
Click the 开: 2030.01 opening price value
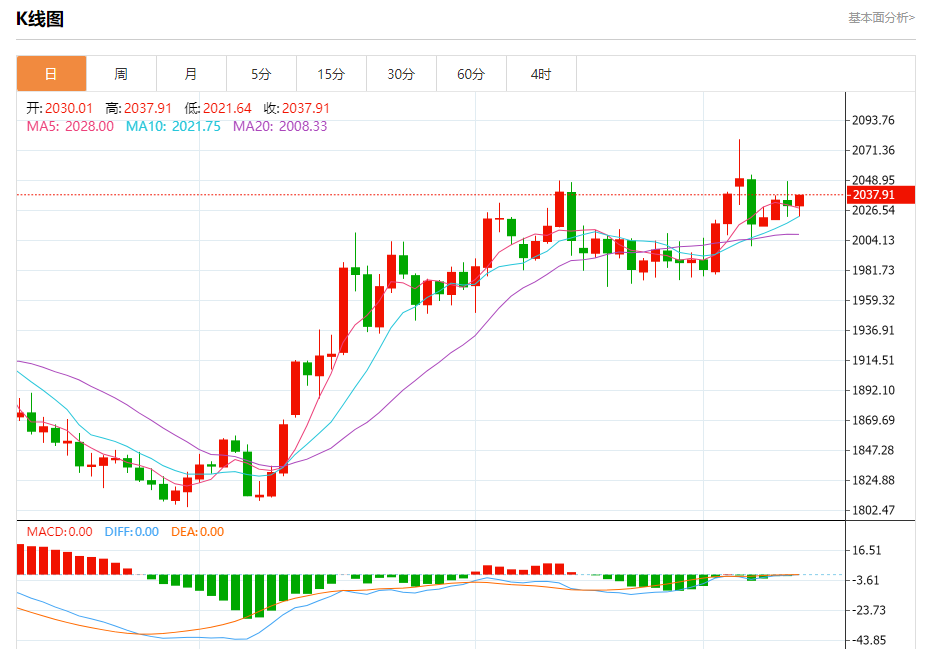tap(60, 108)
